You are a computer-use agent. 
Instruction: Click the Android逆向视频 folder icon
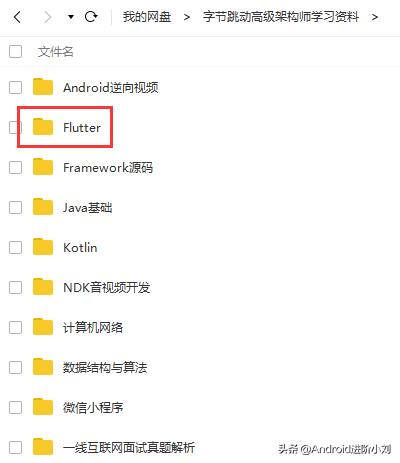[x=43, y=87]
